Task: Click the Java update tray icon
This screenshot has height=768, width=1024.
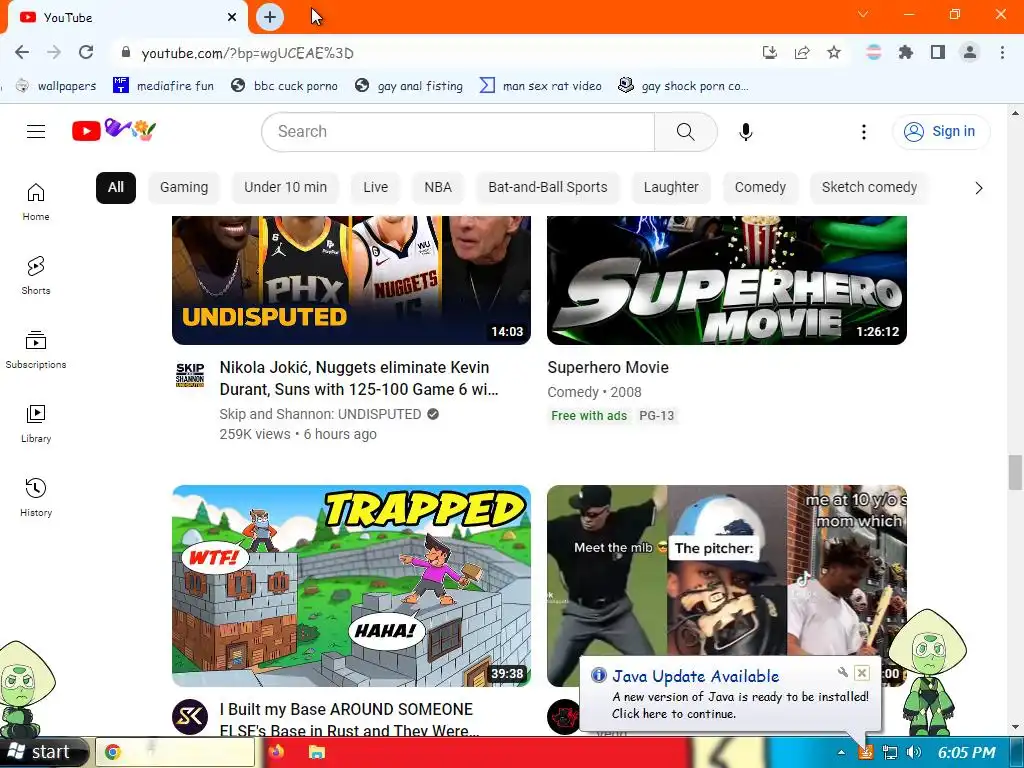Action: click(x=865, y=752)
